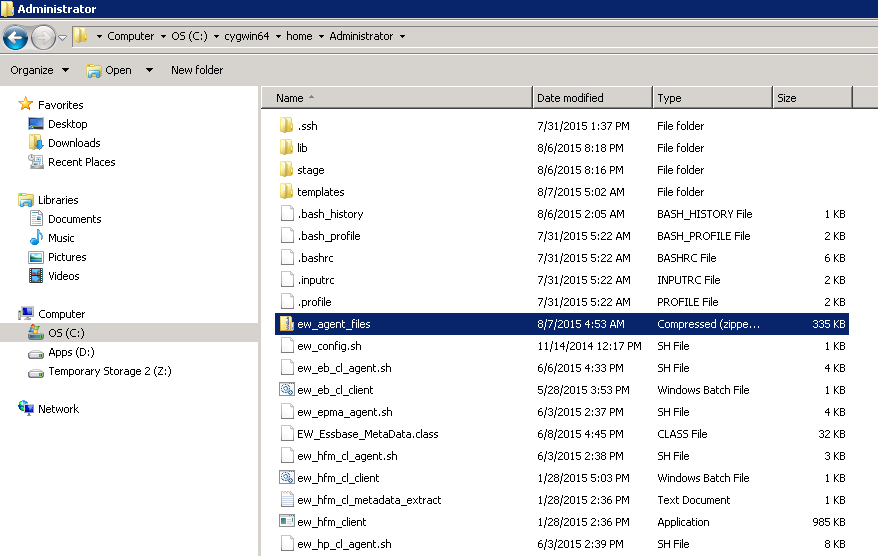Image resolution: width=878 pixels, height=556 pixels.
Task: Select the Desktop icon in Favorites
Action: (36, 124)
